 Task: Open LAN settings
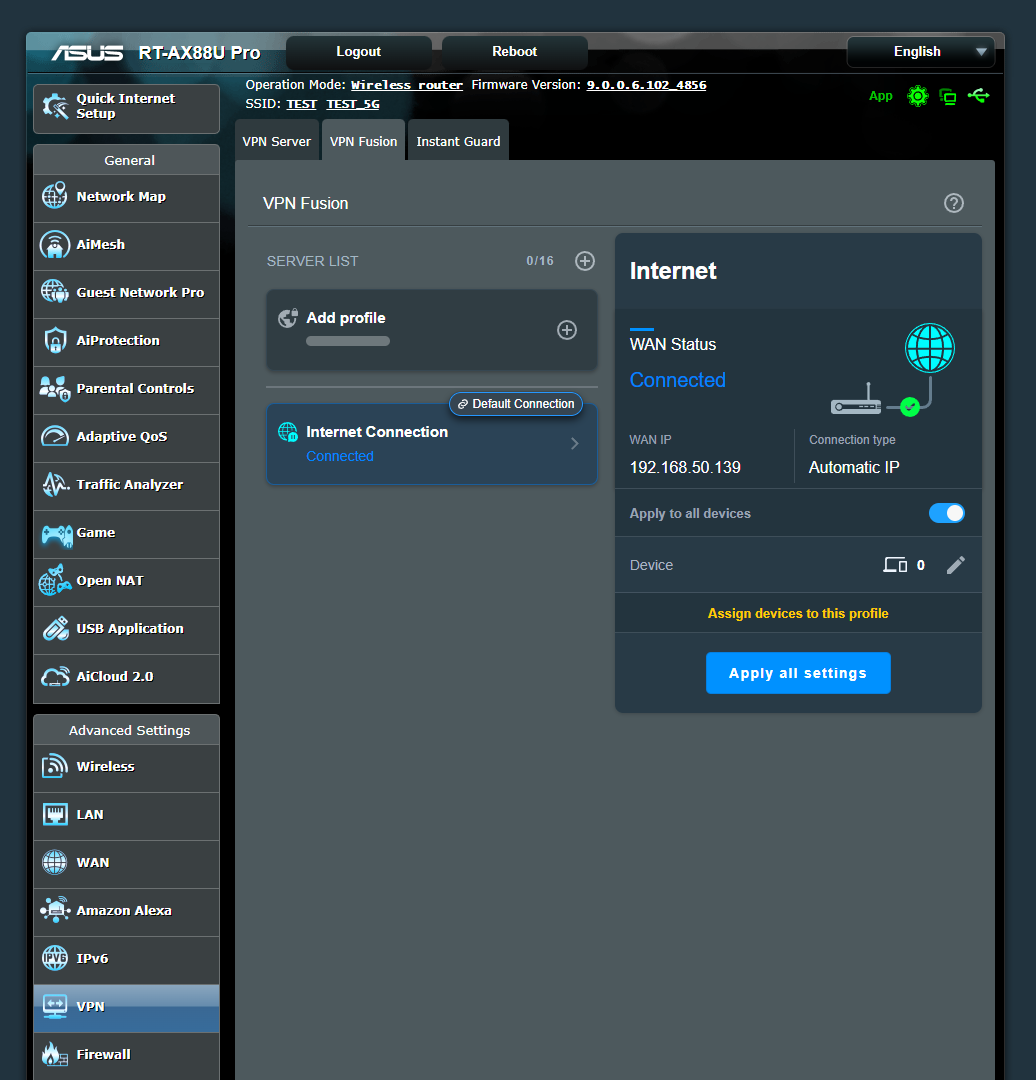pyautogui.click(x=126, y=816)
